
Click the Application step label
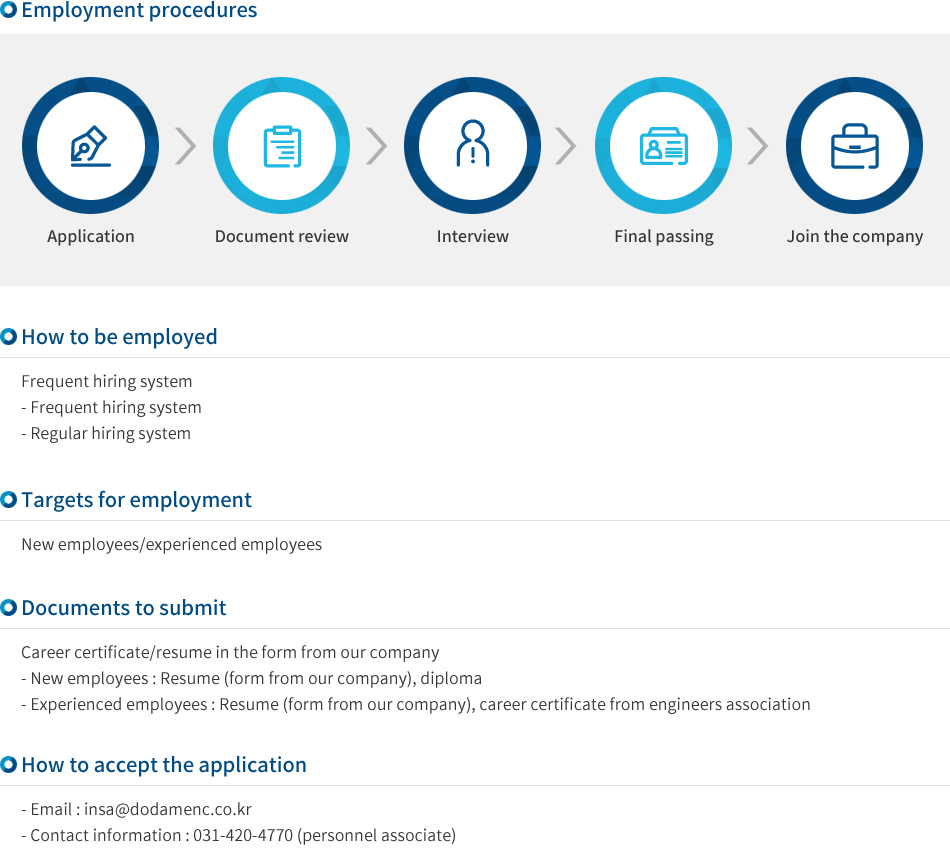[91, 236]
